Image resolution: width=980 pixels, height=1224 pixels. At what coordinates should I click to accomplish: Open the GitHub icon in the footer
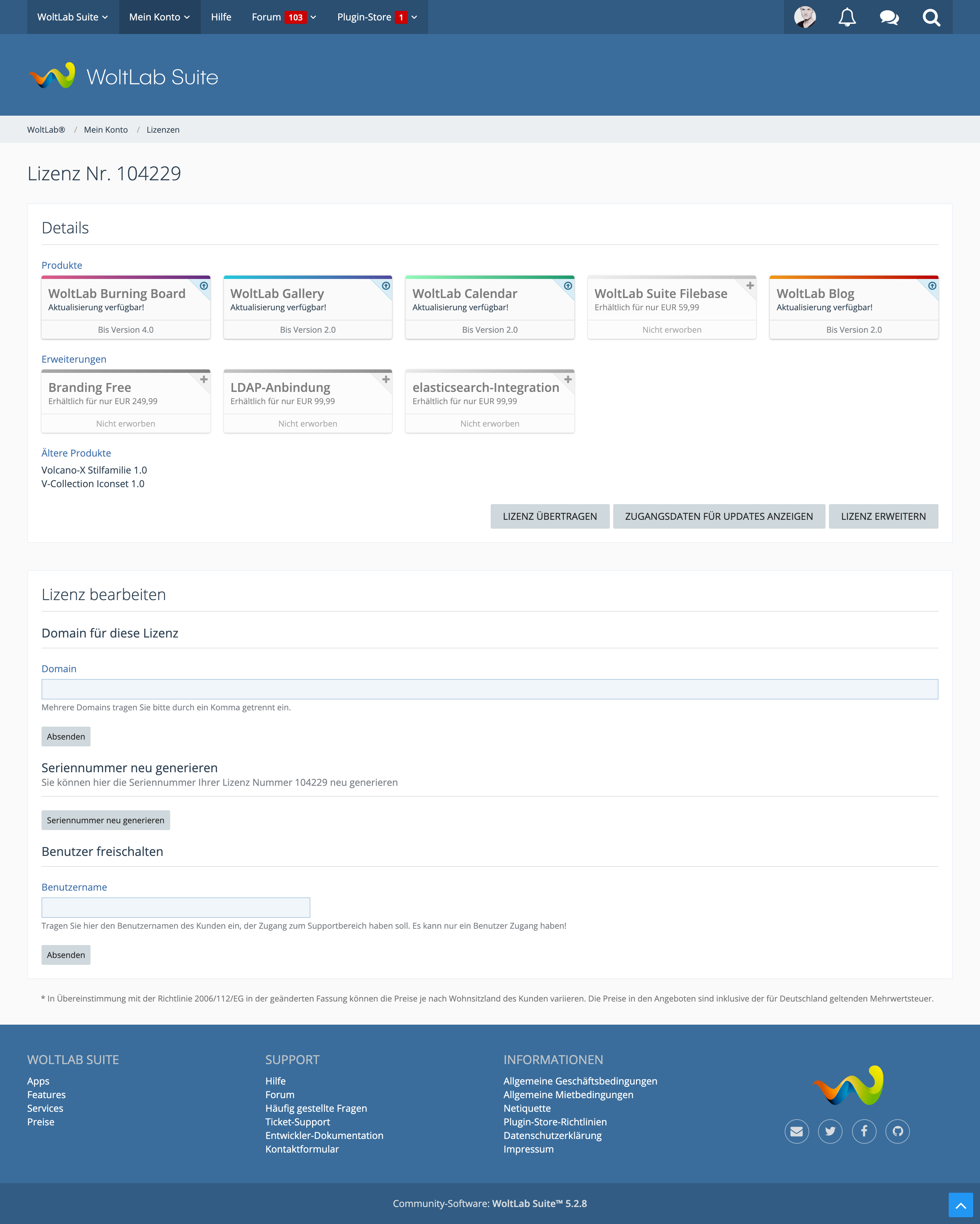tap(897, 1131)
